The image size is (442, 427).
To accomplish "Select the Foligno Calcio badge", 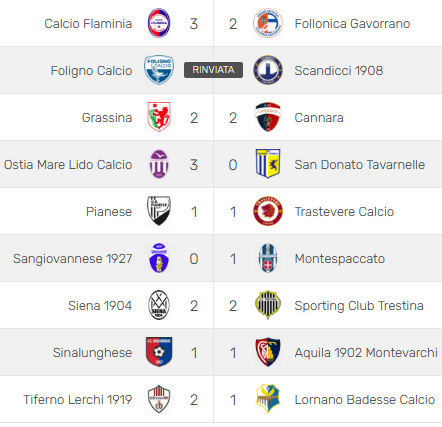I will pos(159,70).
